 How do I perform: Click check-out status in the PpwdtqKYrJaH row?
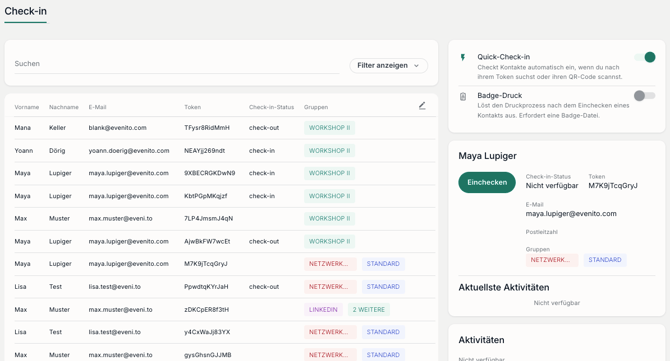click(264, 287)
